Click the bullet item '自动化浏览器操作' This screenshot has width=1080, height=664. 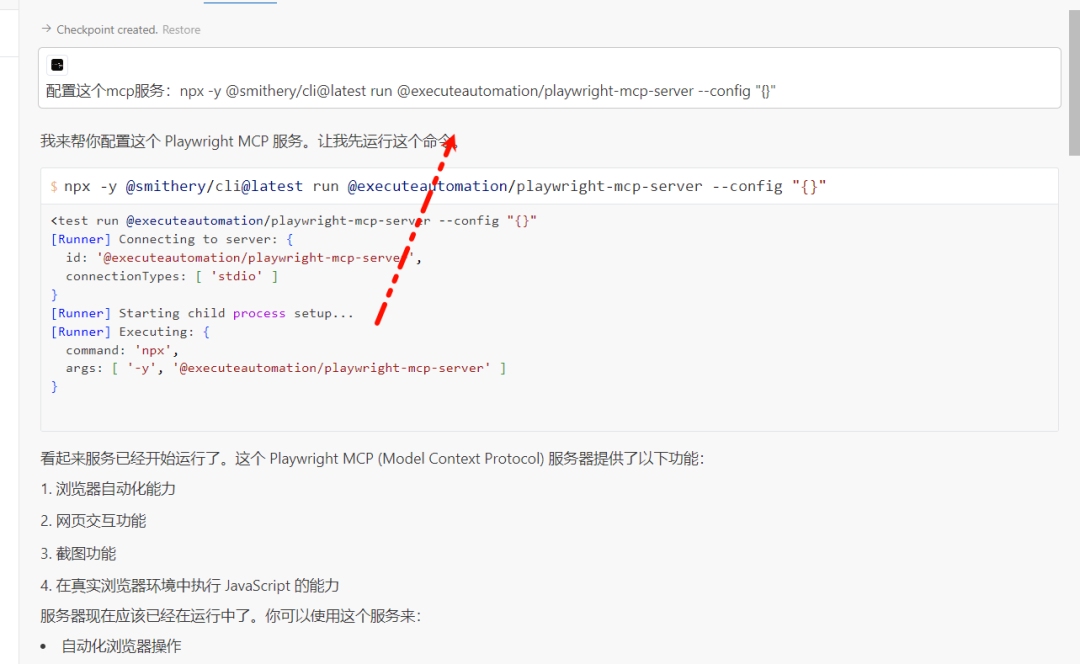[121, 646]
